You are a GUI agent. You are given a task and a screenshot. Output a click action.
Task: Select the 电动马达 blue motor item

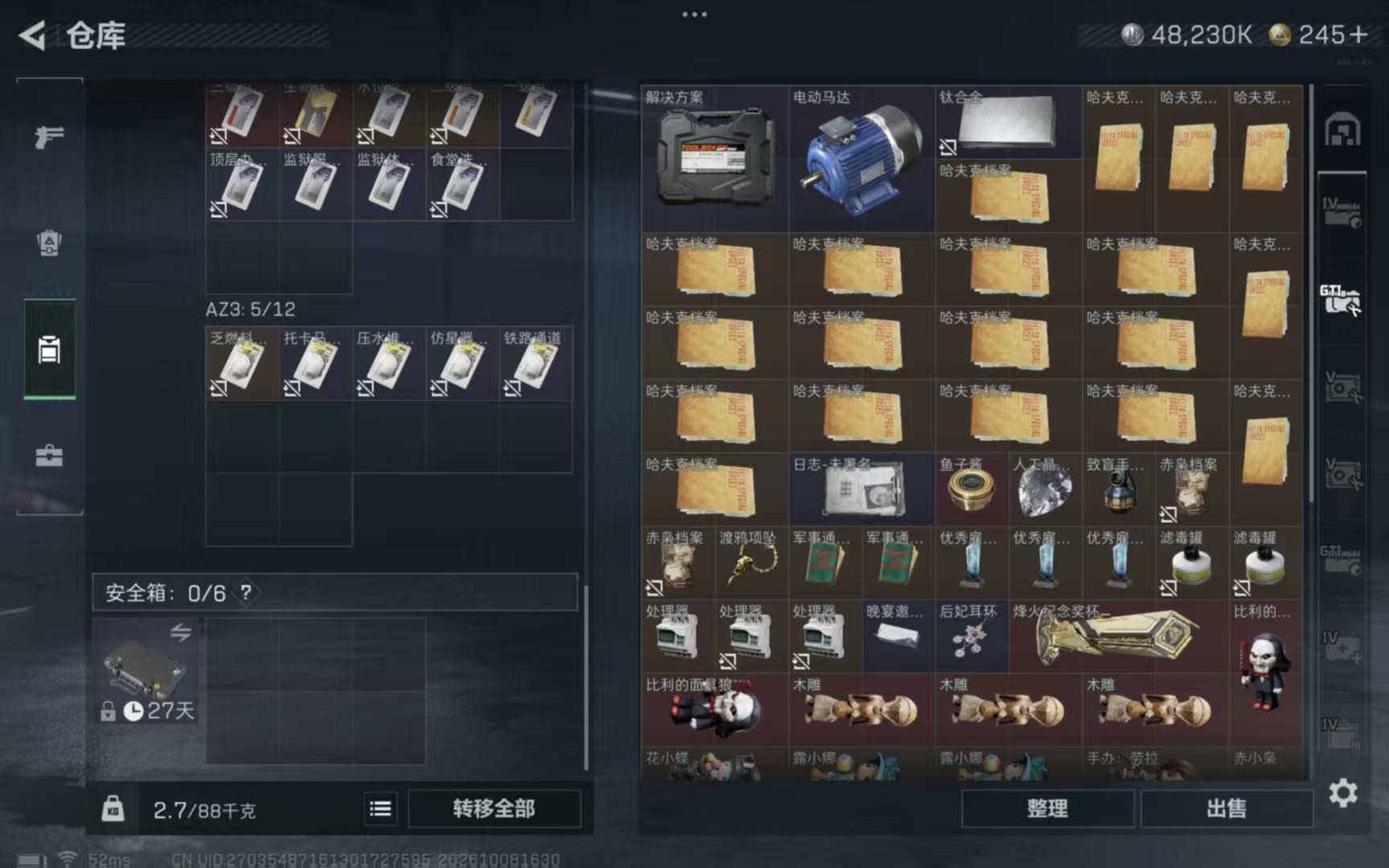tap(862, 158)
